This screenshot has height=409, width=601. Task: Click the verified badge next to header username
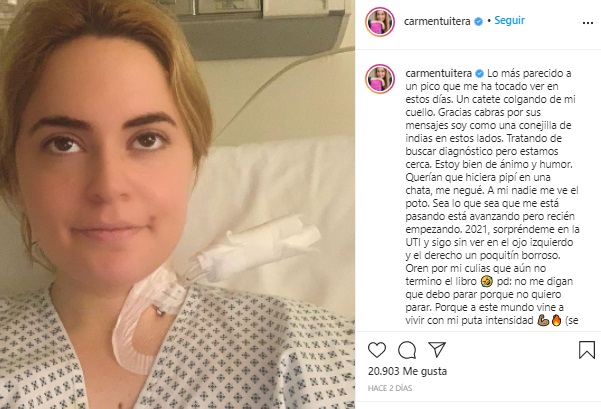[478, 21]
